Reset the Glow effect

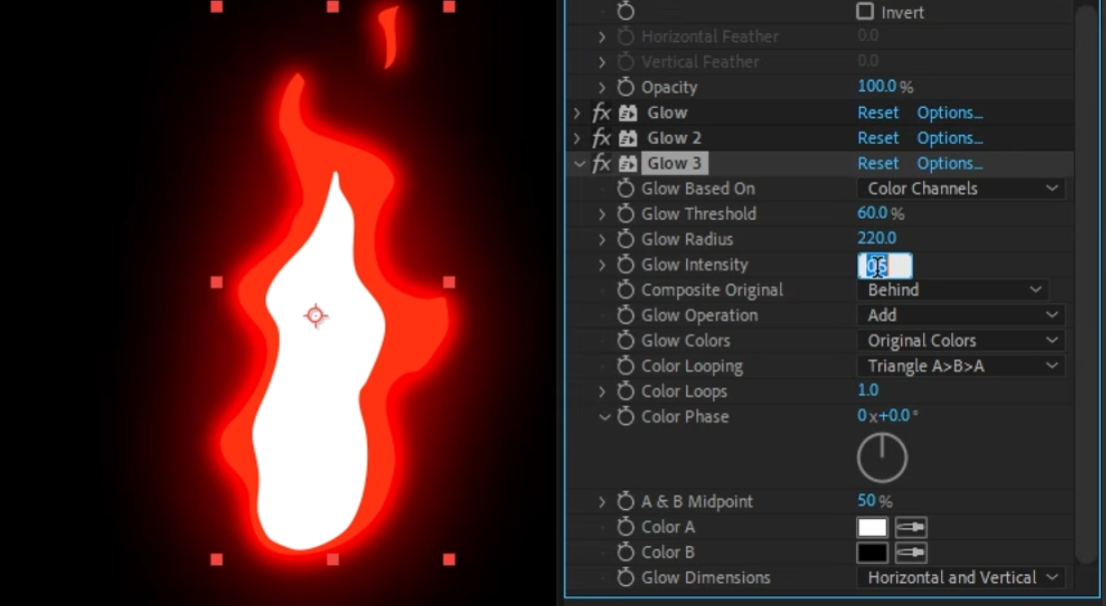point(878,113)
